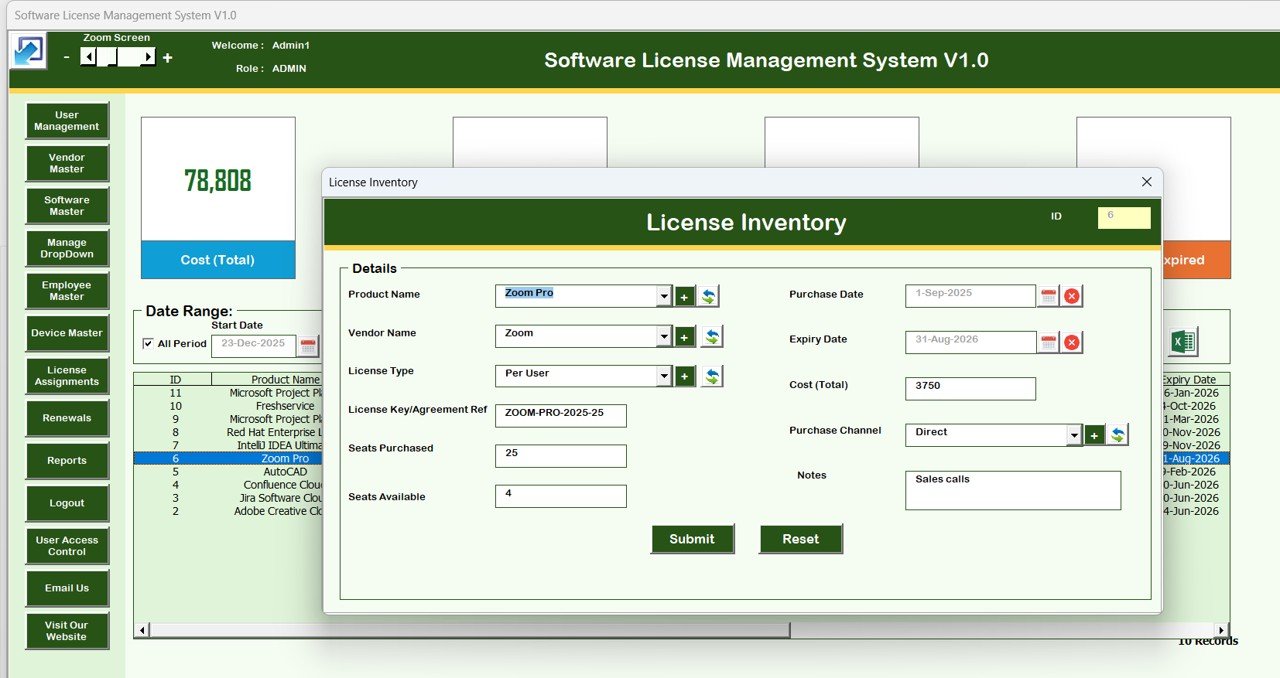Open the Renewals sidebar menu
Image resolution: width=1280 pixels, height=678 pixels.
(x=67, y=418)
